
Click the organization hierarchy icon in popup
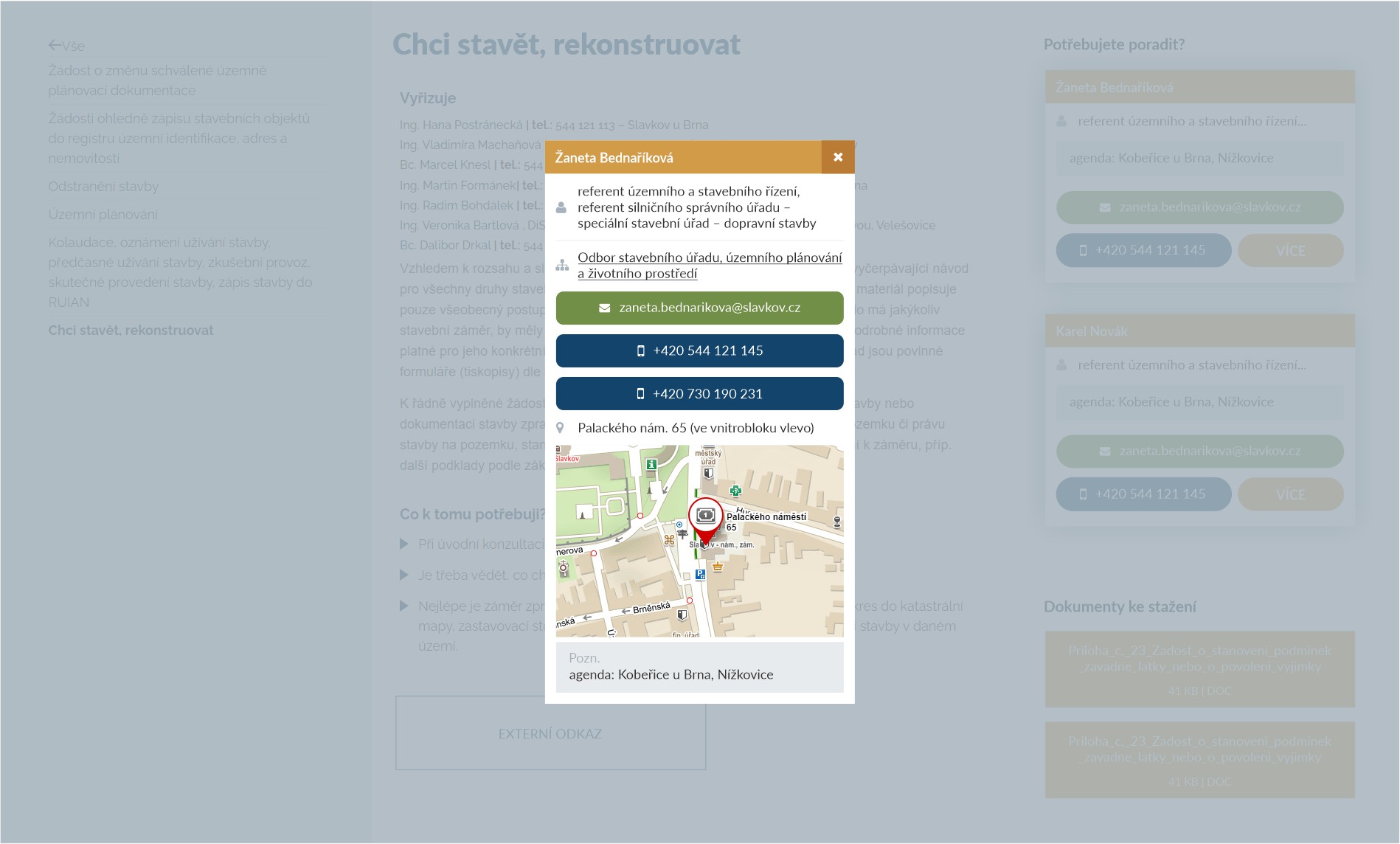(x=562, y=265)
